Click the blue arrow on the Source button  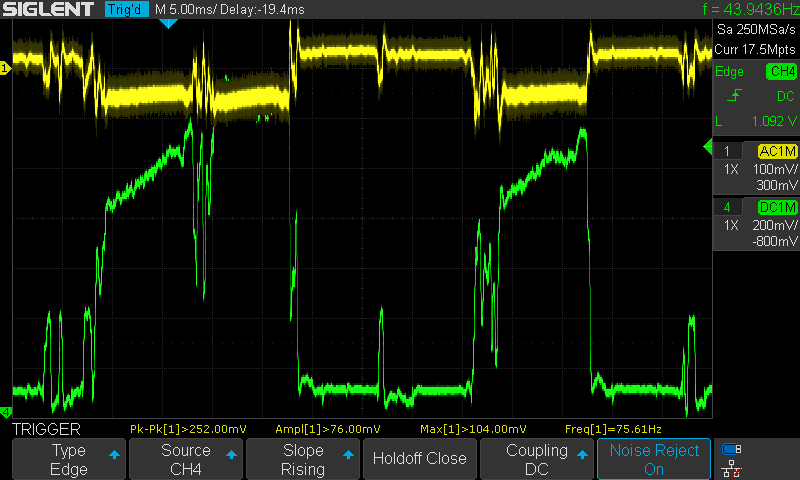231,454
